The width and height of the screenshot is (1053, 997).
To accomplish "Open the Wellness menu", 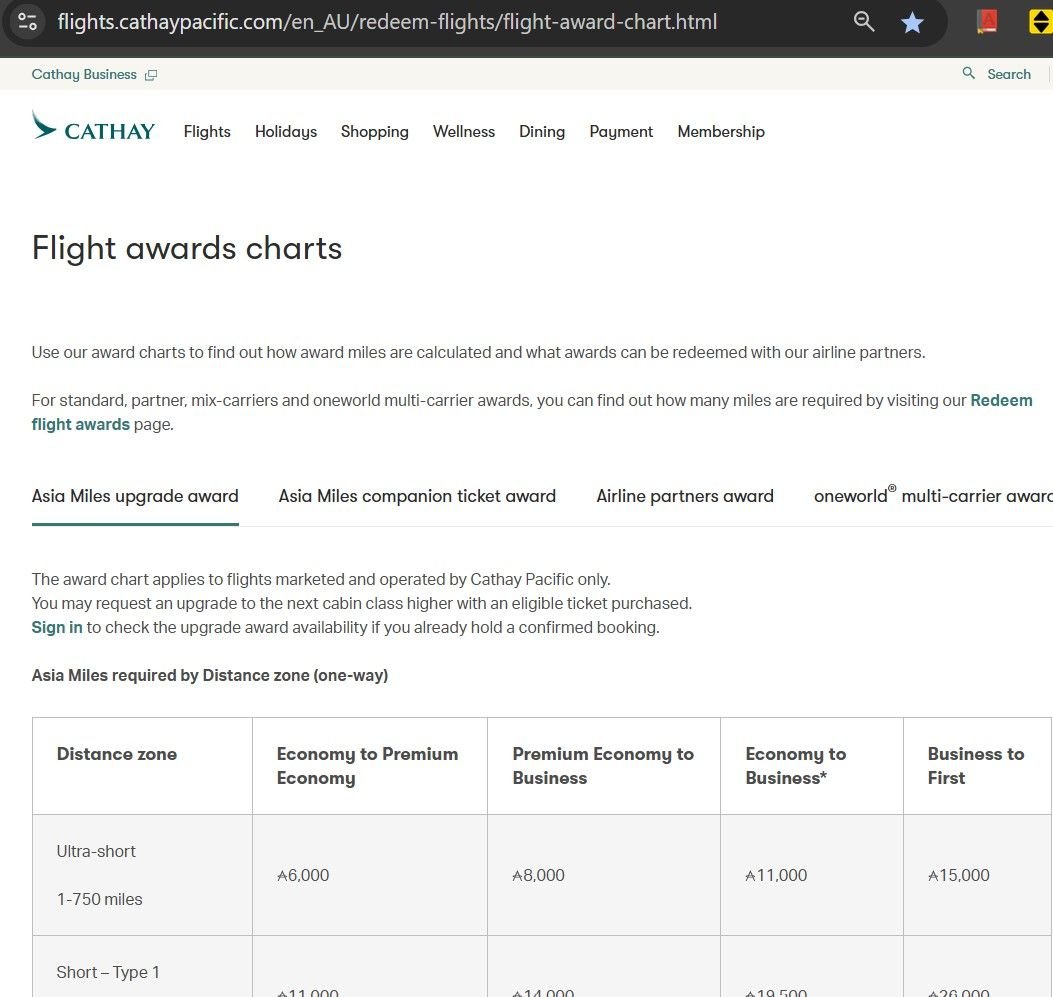I will [464, 132].
